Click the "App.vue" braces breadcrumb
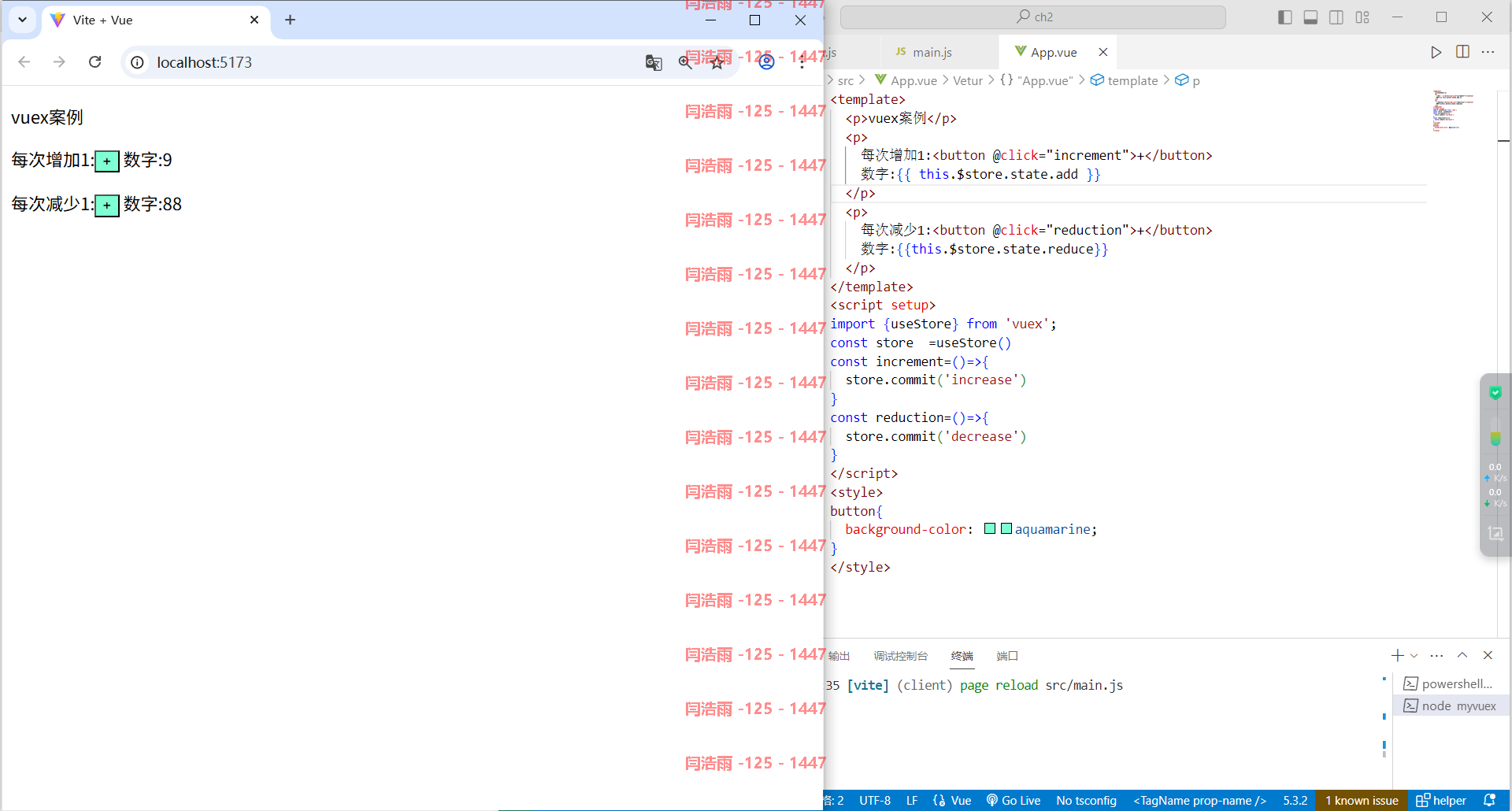Screen dimensions: 1512x811 click(1036, 80)
